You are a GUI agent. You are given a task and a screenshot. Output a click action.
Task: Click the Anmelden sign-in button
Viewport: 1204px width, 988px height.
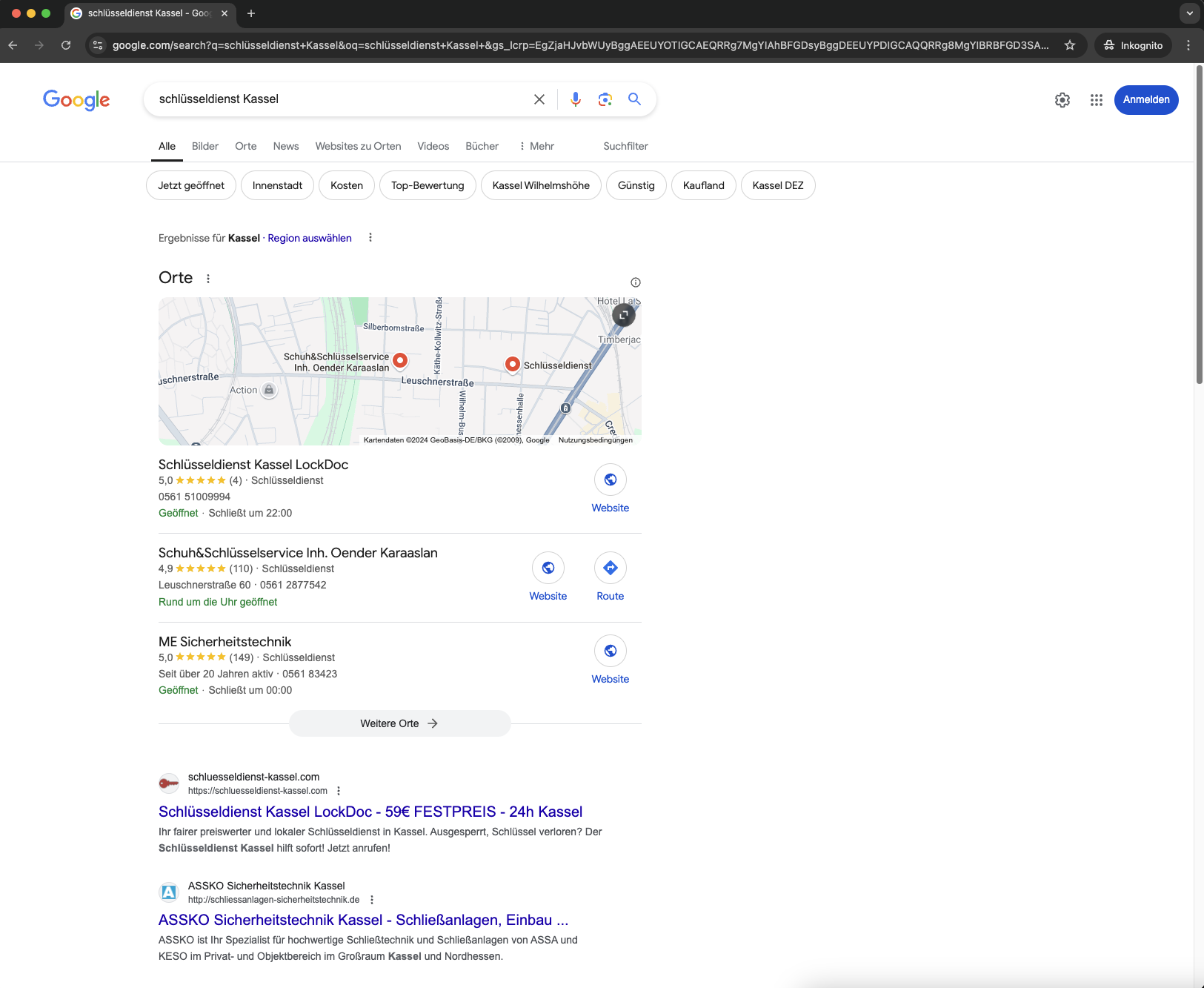tap(1146, 100)
